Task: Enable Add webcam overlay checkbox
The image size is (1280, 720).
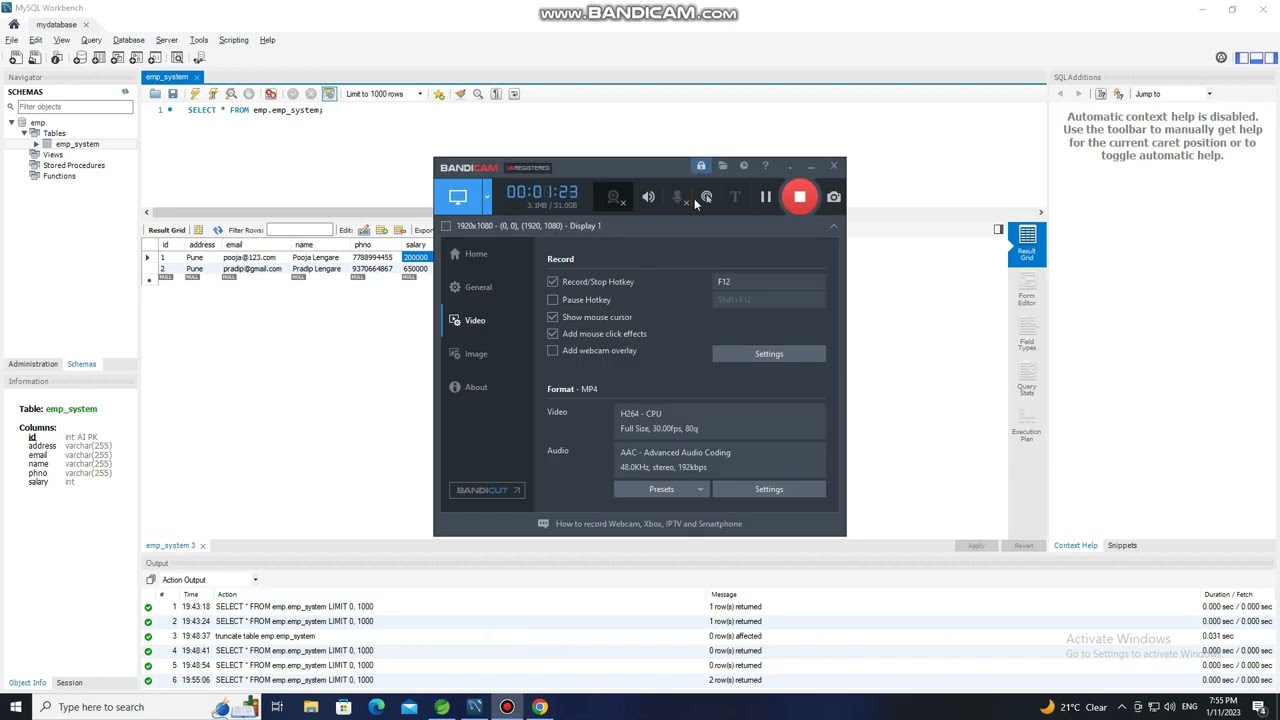Action: [x=553, y=351]
